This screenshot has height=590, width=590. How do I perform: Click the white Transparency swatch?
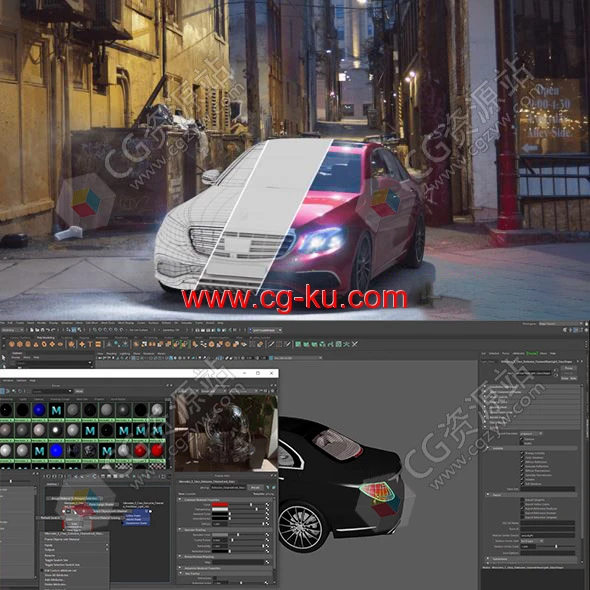point(220,509)
